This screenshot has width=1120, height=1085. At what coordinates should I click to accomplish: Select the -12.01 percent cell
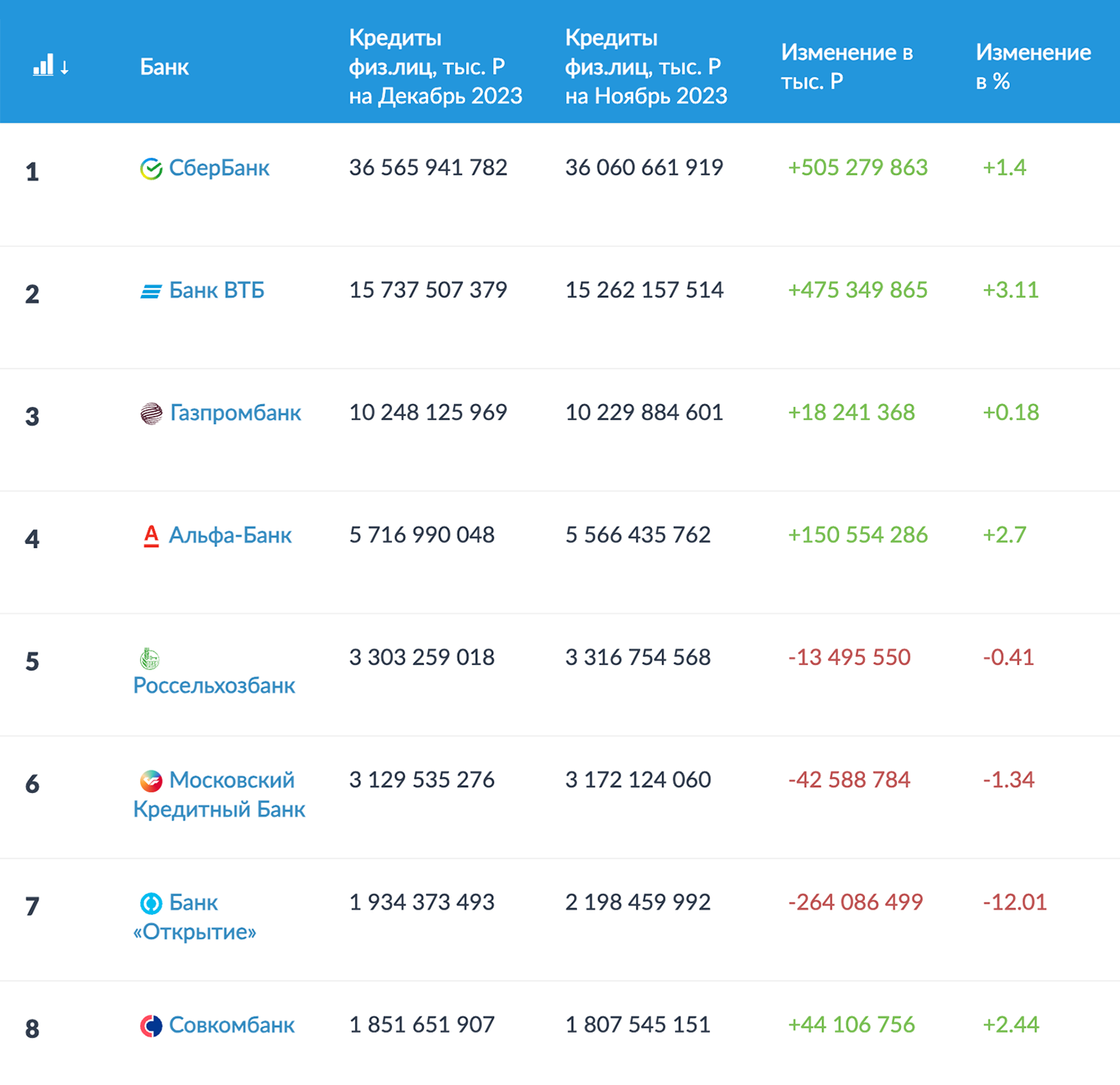point(1014,901)
